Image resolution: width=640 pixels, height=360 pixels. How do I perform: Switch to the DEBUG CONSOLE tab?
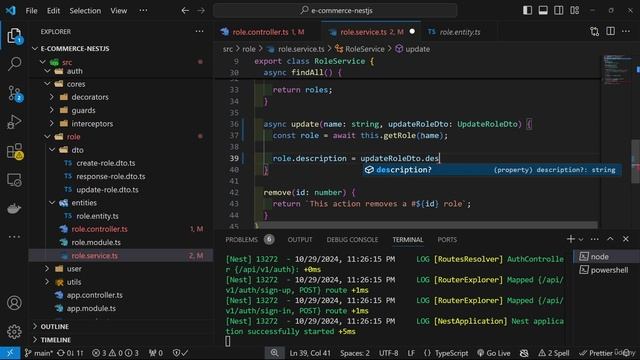352,240
